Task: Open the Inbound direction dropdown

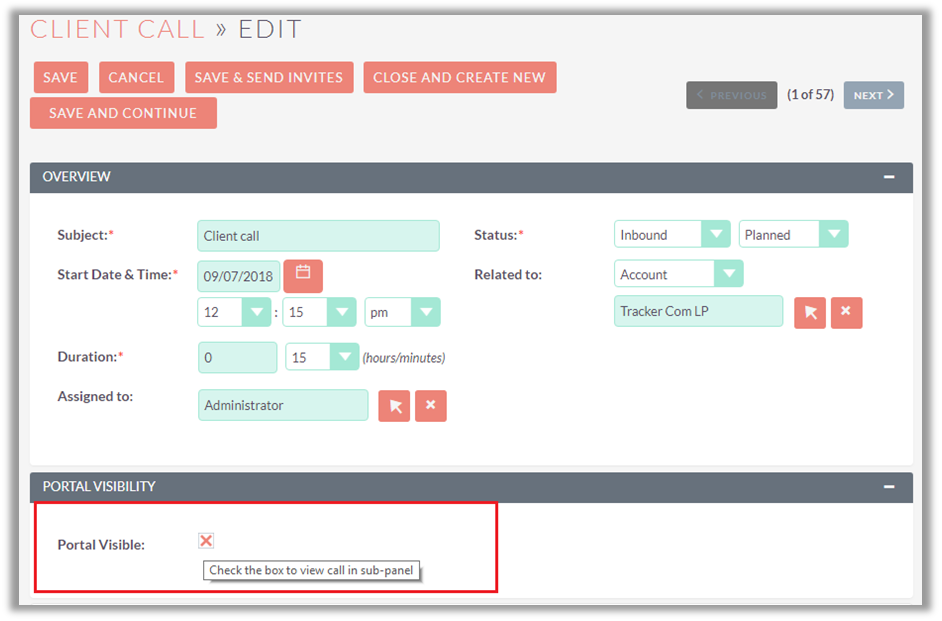Action: click(672, 235)
